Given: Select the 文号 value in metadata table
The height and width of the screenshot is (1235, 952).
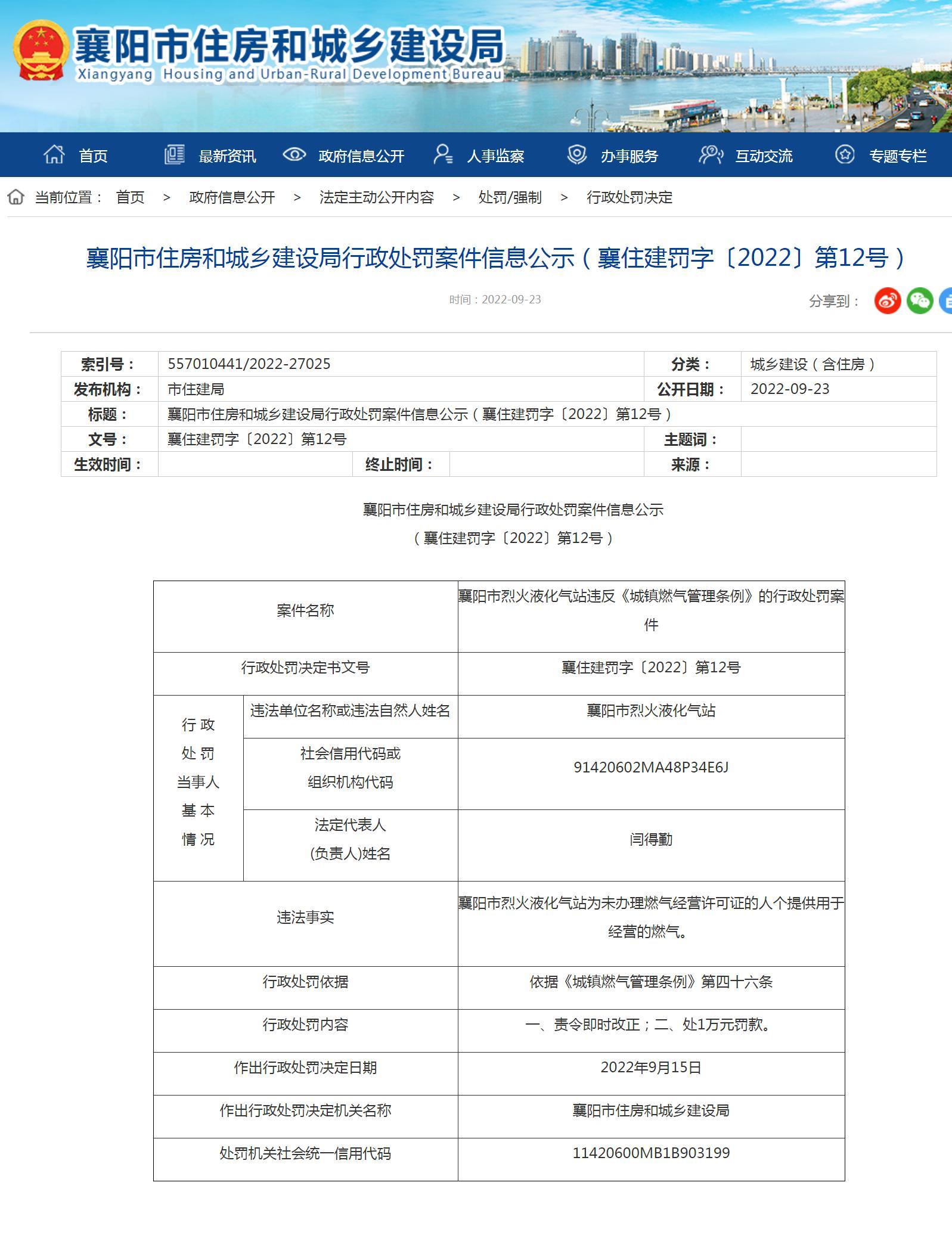Looking at the screenshot, I should click(257, 439).
